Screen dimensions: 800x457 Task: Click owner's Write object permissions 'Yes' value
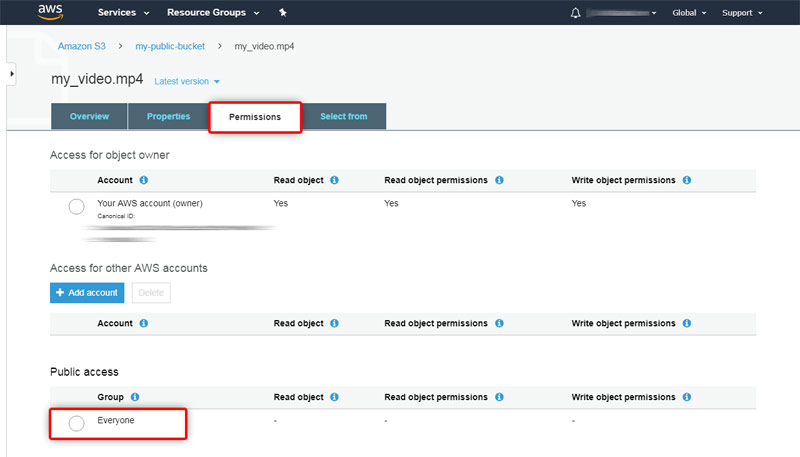click(x=579, y=203)
